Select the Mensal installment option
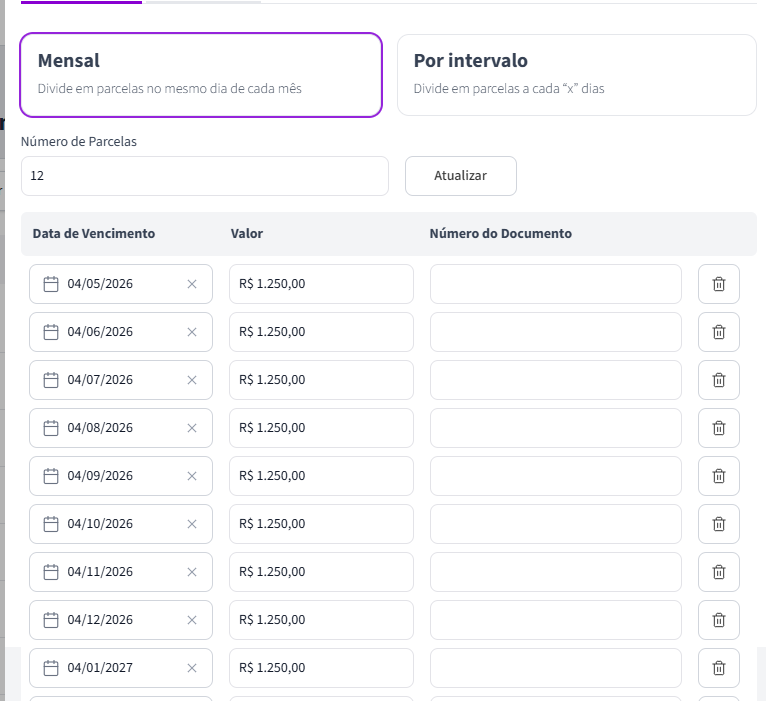 coord(201,75)
